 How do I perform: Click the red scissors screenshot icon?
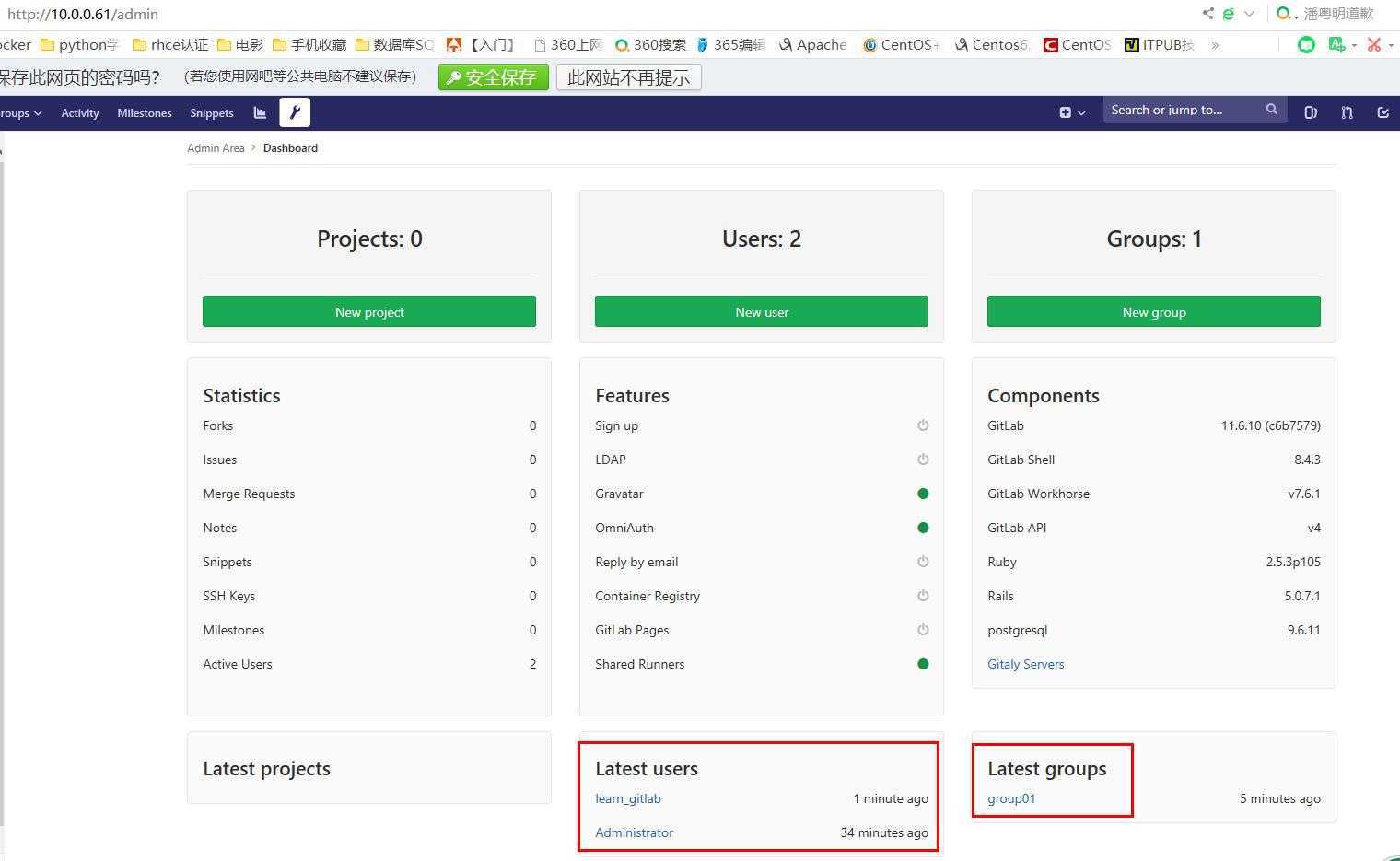tap(1373, 44)
